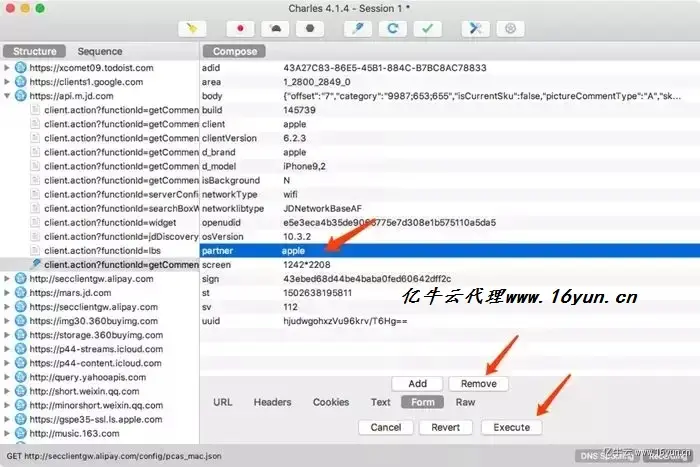The width and height of the screenshot is (700, 467).
Task: Toggle the hexagon breakpoints icon
Action: point(310,29)
